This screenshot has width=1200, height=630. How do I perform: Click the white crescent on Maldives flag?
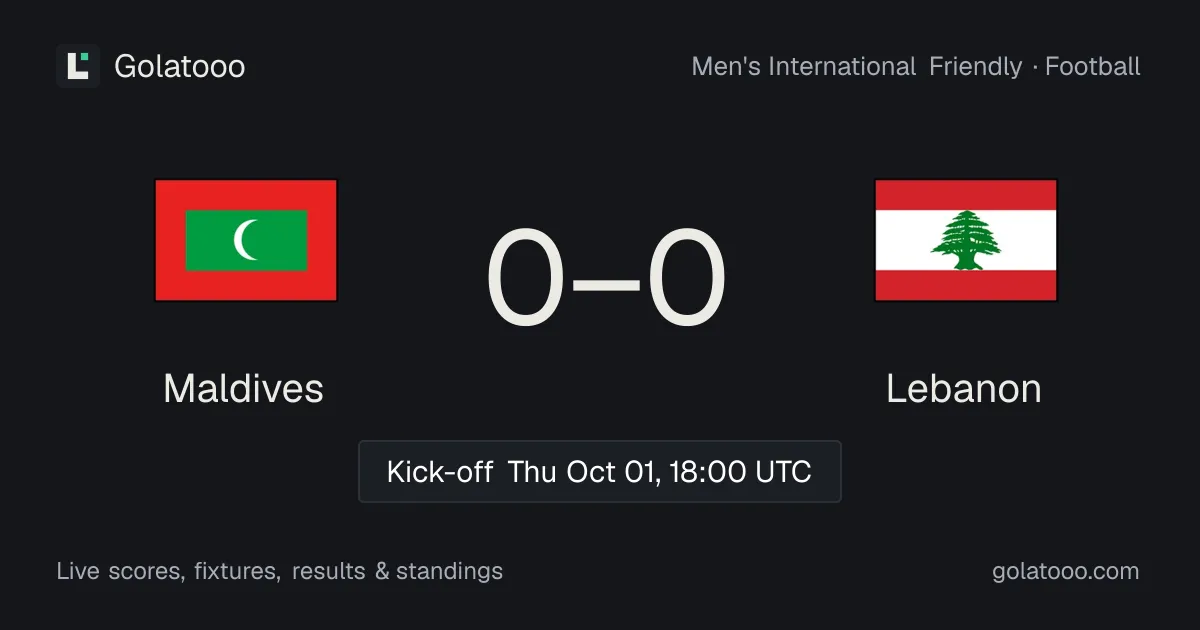pyautogui.click(x=243, y=240)
